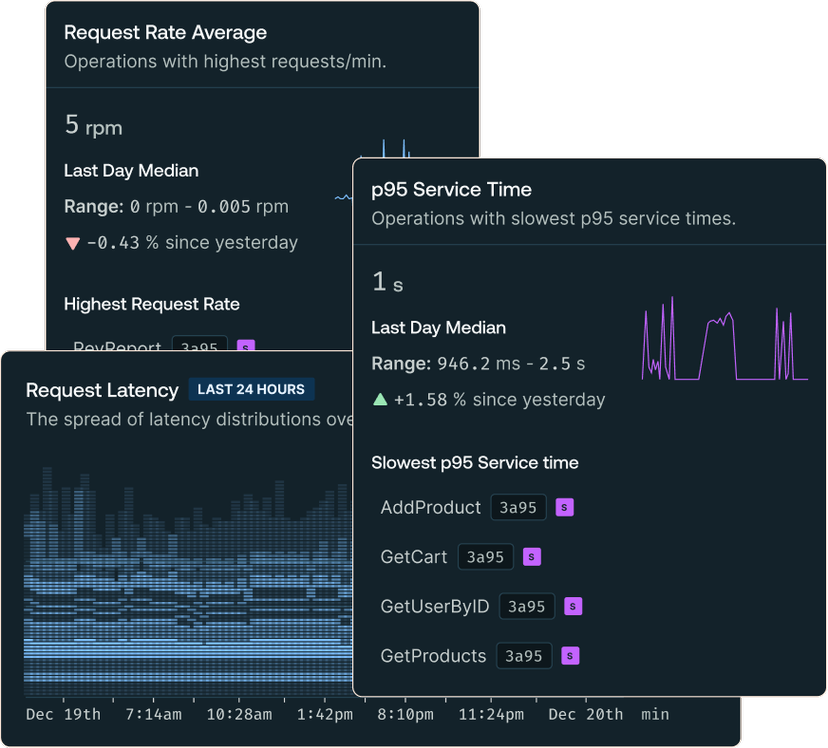Screen dimensions: 828x748
Task: Open the GetProducts operation link
Action: [433, 656]
